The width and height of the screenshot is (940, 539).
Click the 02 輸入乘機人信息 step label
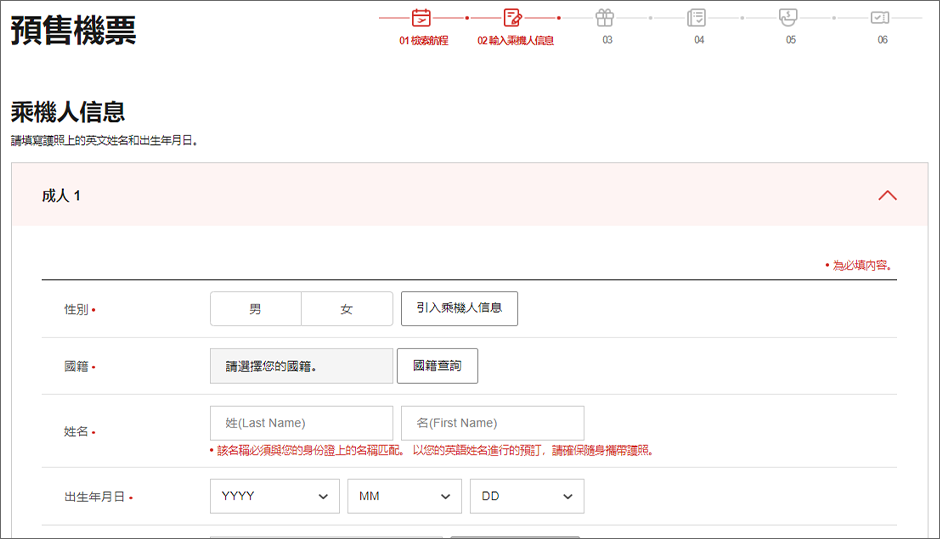click(x=515, y=41)
